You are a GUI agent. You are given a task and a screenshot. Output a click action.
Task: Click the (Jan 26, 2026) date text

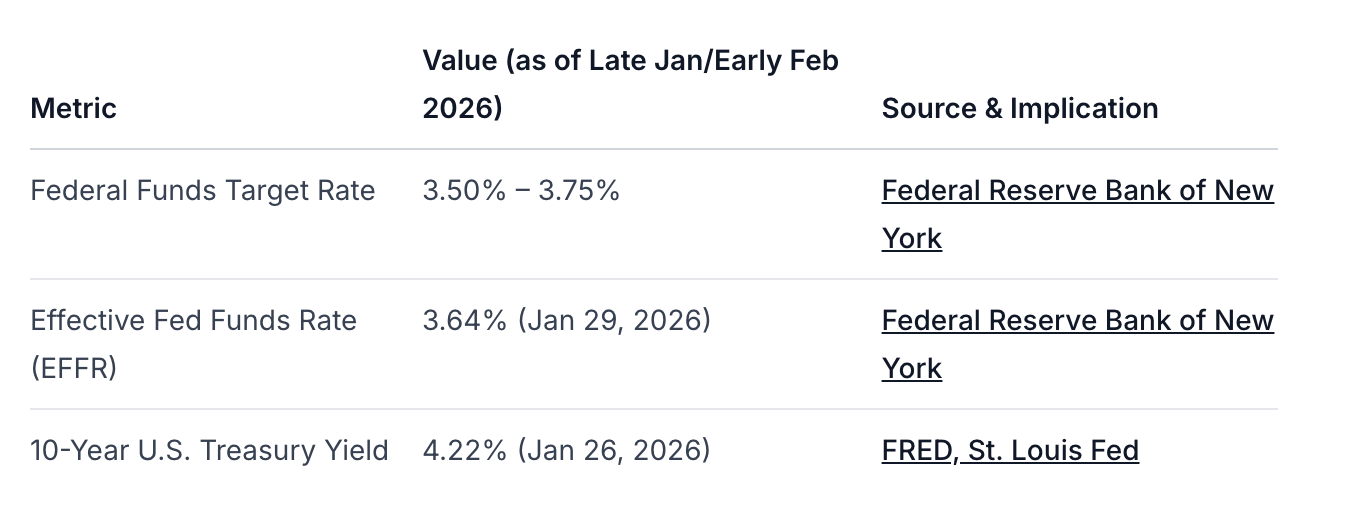click(x=615, y=451)
